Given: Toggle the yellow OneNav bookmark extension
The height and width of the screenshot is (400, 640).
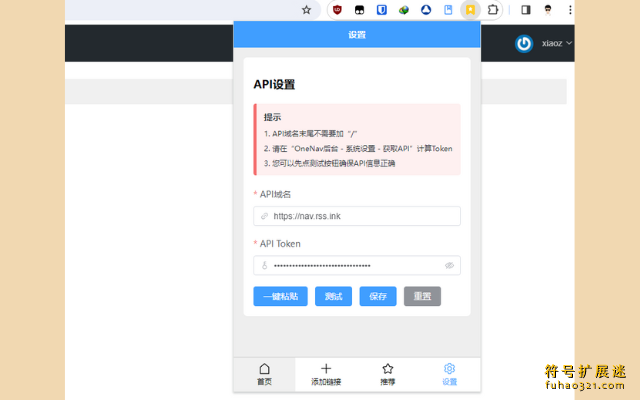Looking at the screenshot, I should [470, 10].
